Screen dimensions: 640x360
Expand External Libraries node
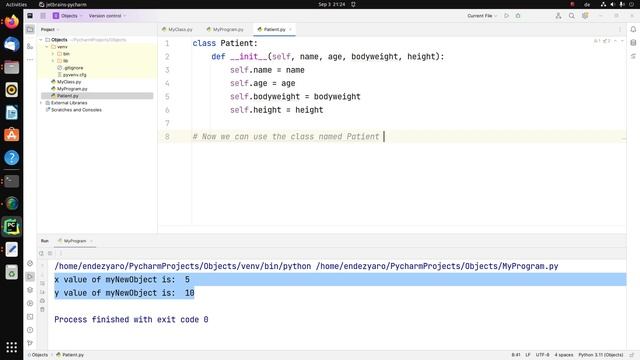point(41,102)
